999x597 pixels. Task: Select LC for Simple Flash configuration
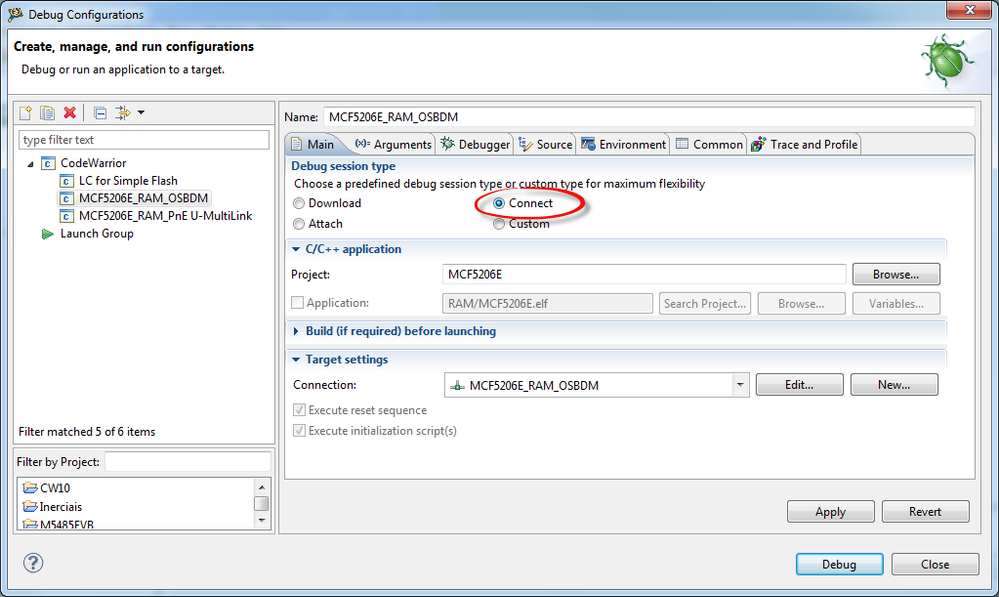click(127, 181)
